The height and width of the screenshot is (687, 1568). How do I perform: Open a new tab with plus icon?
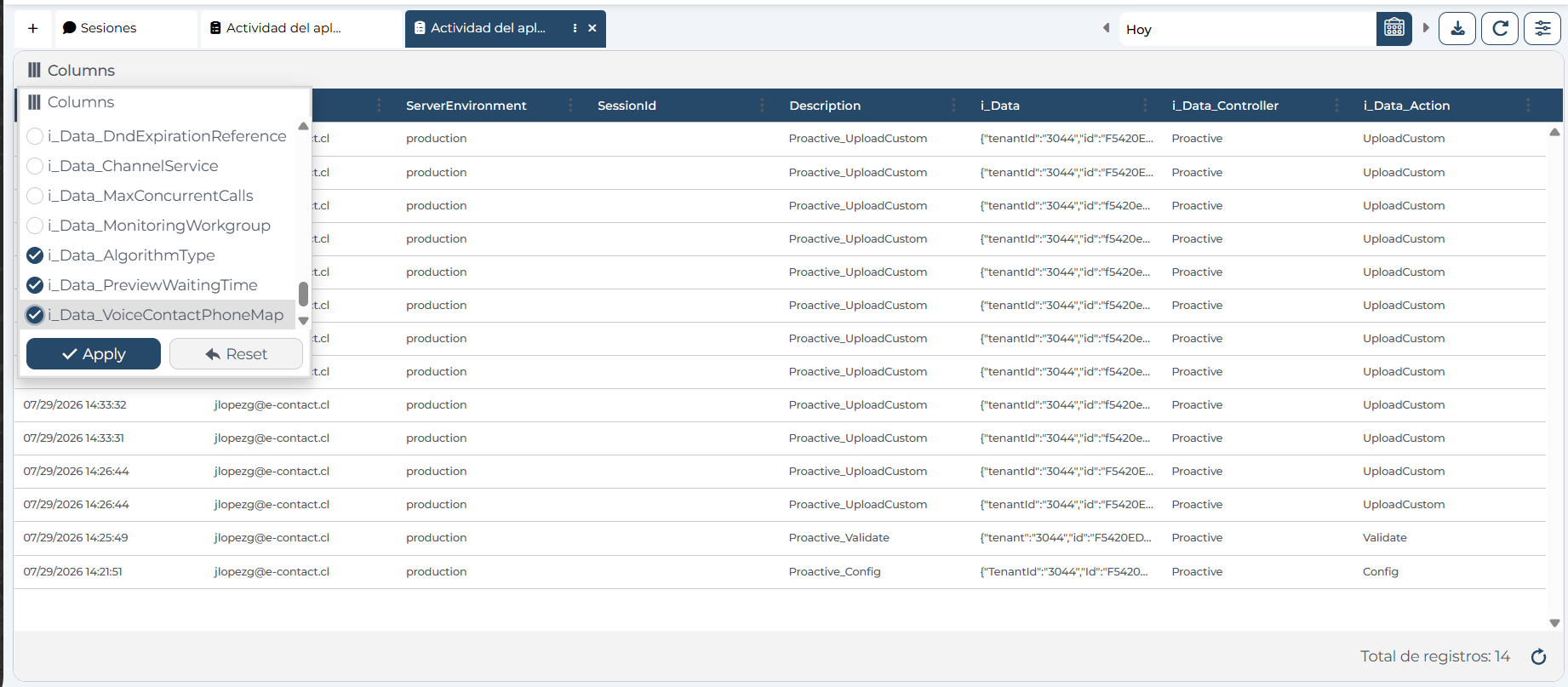click(32, 28)
